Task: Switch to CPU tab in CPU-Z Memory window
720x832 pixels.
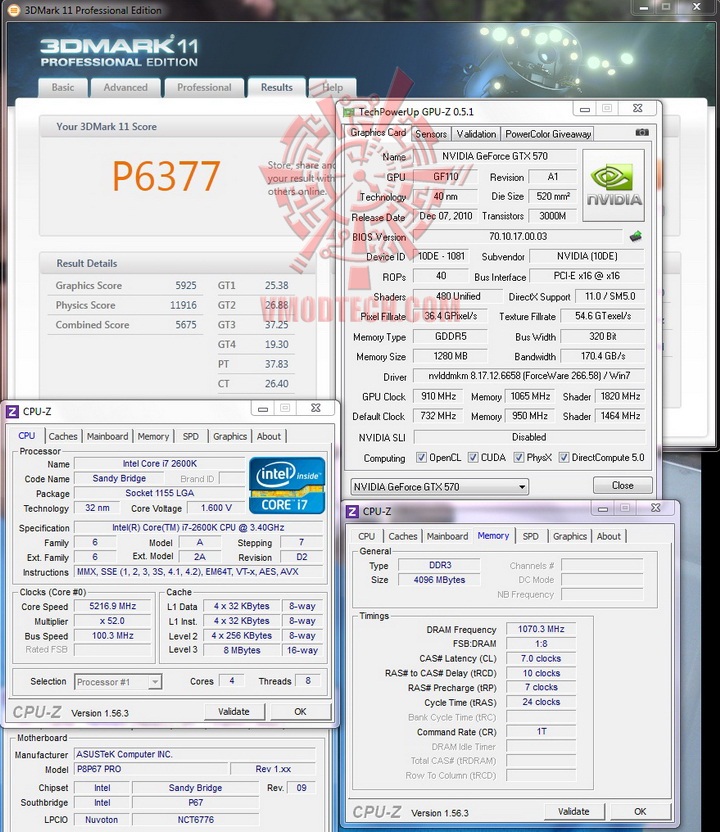Action: click(366, 536)
